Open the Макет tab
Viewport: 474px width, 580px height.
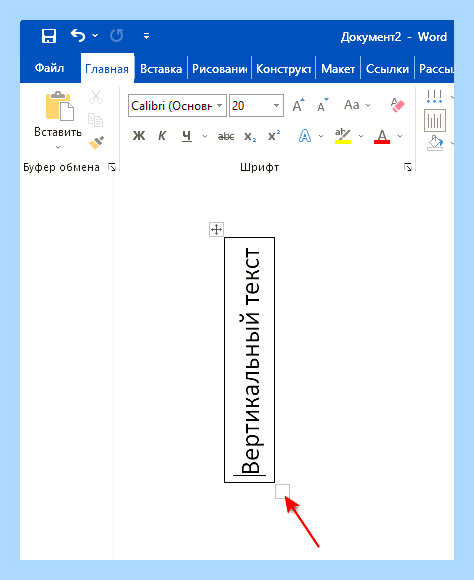pos(338,69)
